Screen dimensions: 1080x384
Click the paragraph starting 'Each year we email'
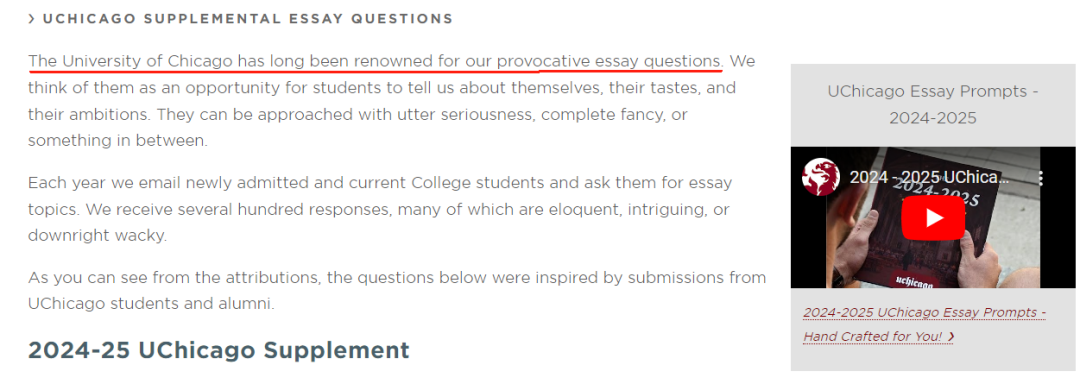(x=380, y=209)
